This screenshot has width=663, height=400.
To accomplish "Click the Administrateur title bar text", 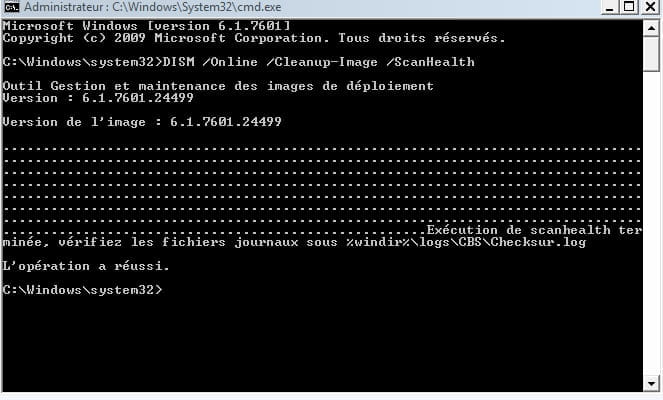I will pyautogui.click(x=153, y=7).
